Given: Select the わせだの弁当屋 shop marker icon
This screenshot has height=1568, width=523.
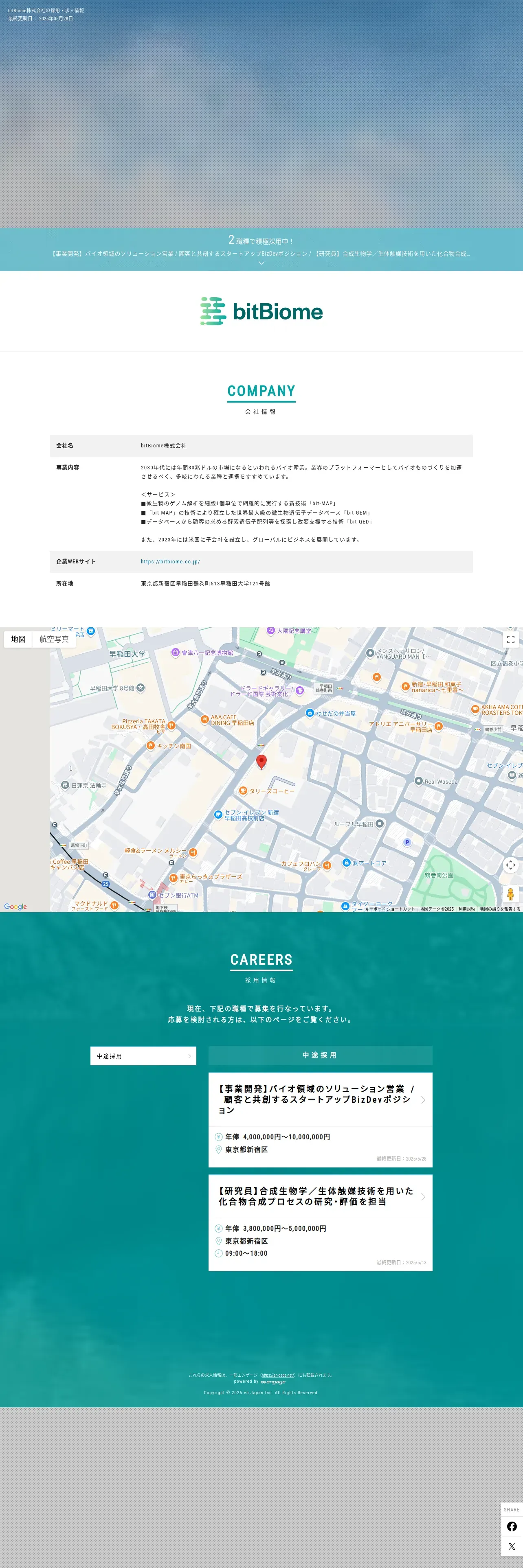Looking at the screenshot, I should pos(309,713).
